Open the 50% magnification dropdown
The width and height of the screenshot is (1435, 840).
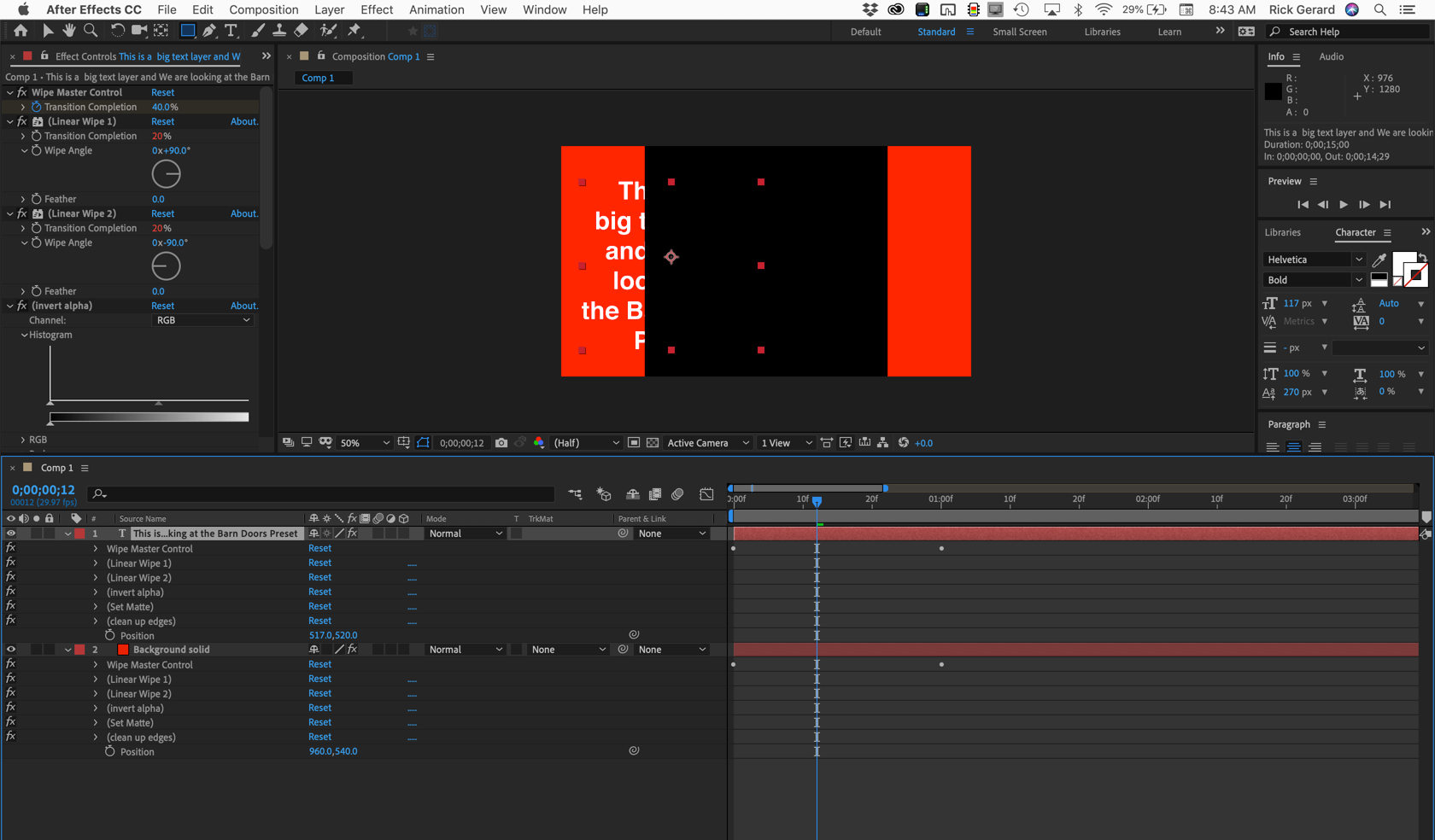pyautogui.click(x=365, y=443)
